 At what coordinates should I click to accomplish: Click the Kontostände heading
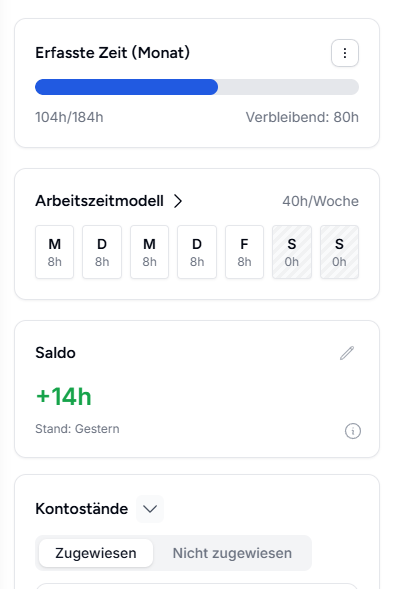[82, 509]
